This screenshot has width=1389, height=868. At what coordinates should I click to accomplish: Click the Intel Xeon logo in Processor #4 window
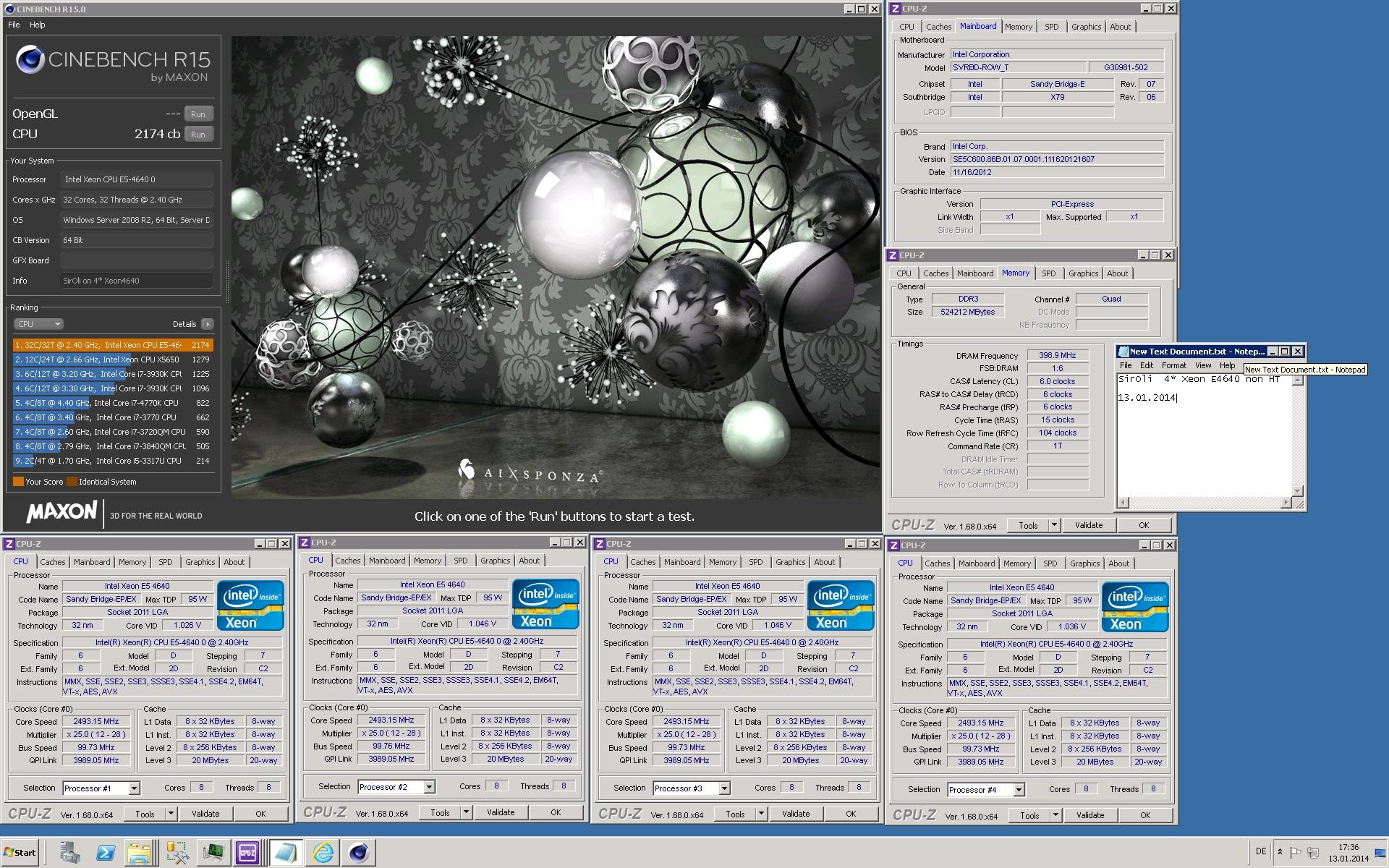[1135, 607]
